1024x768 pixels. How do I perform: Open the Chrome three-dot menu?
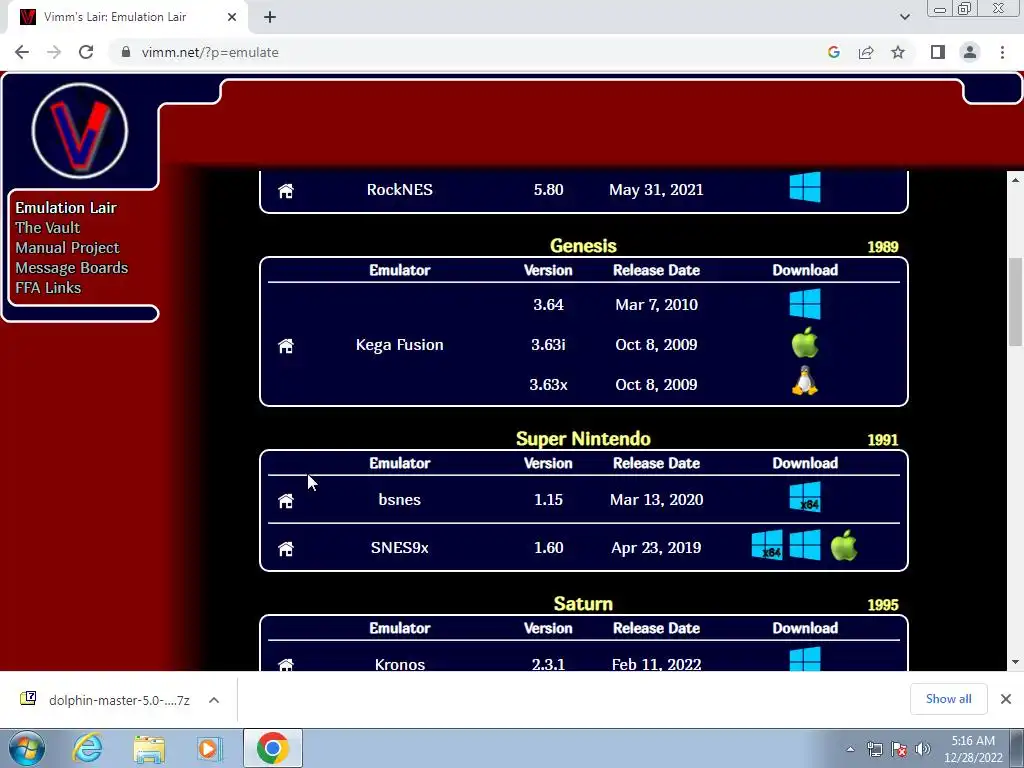pyautogui.click(x=1002, y=52)
